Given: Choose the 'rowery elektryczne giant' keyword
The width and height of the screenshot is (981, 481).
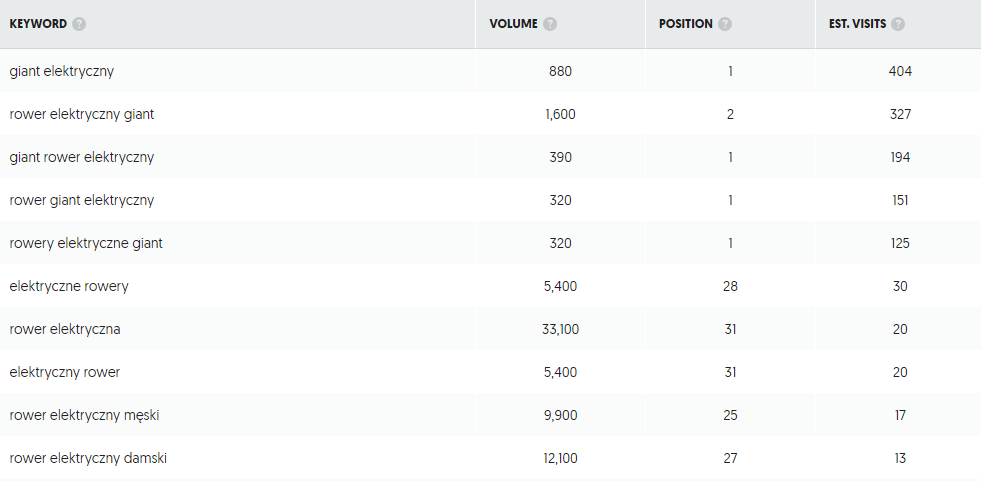Looking at the screenshot, I should pyautogui.click(x=86, y=243).
